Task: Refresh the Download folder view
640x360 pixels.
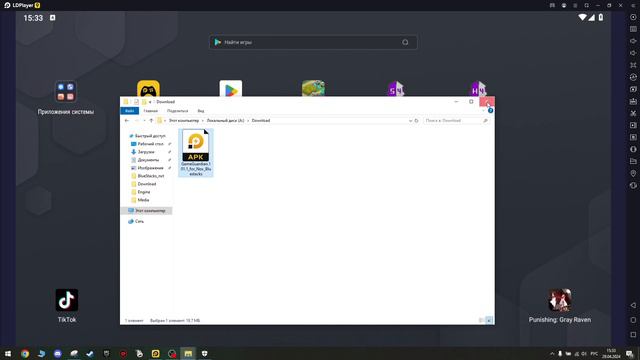Action: coord(416,121)
